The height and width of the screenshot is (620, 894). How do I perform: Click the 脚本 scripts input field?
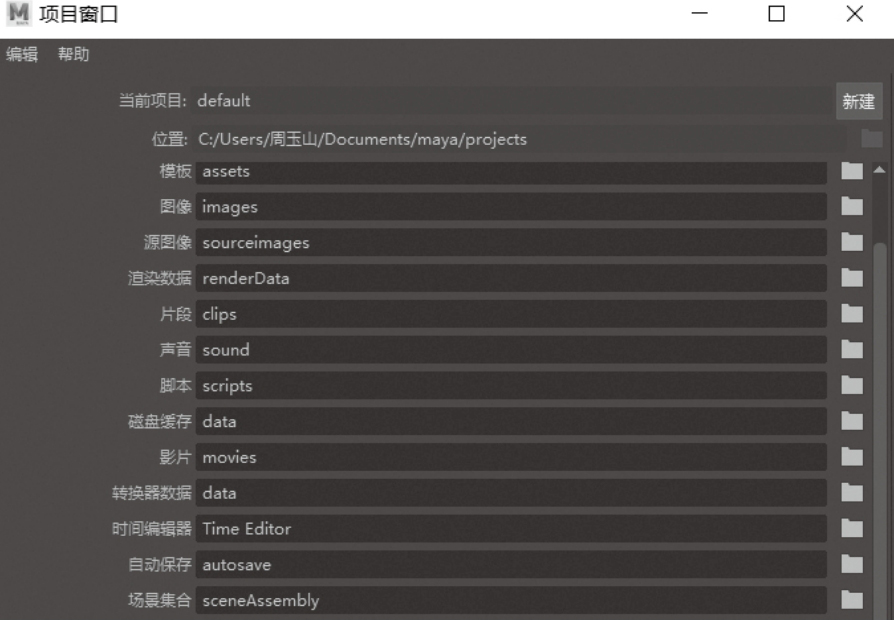(511, 386)
